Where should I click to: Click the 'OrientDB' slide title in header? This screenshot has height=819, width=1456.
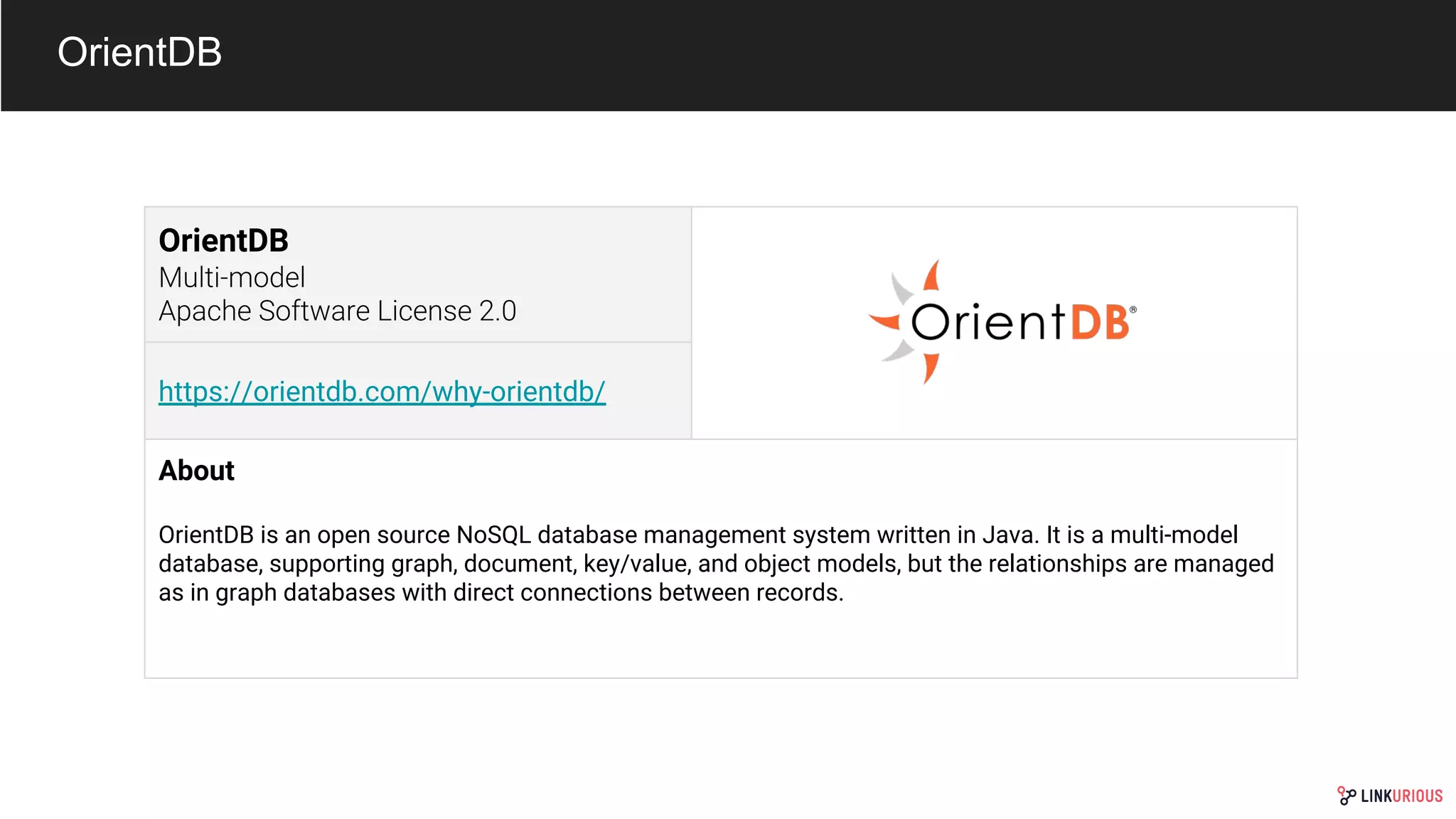139,52
